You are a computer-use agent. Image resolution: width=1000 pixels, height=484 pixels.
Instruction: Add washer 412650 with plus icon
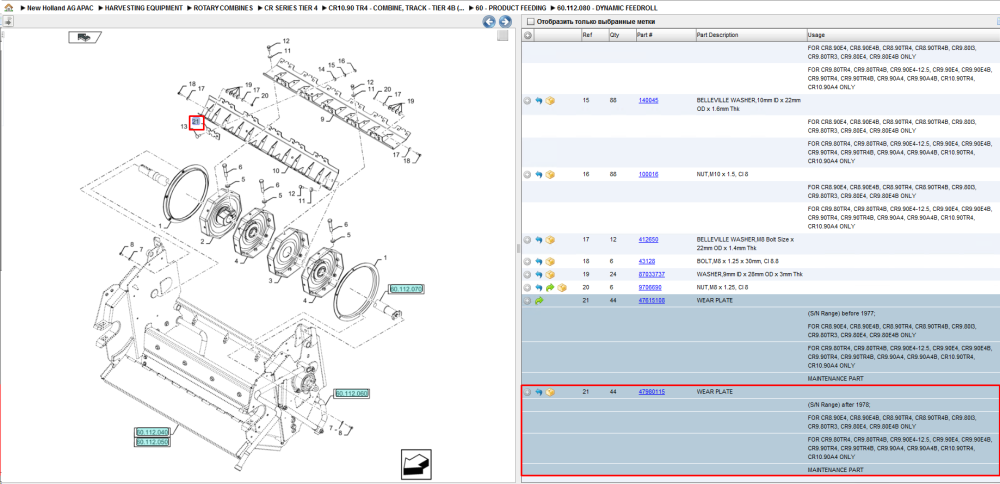point(527,240)
